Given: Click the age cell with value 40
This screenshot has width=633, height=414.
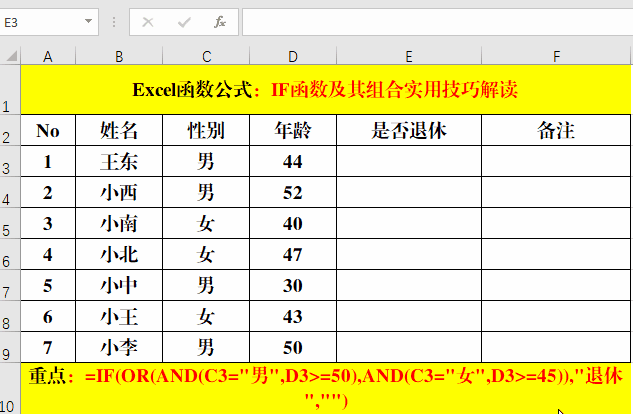Looking at the screenshot, I should [x=293, y=223].
